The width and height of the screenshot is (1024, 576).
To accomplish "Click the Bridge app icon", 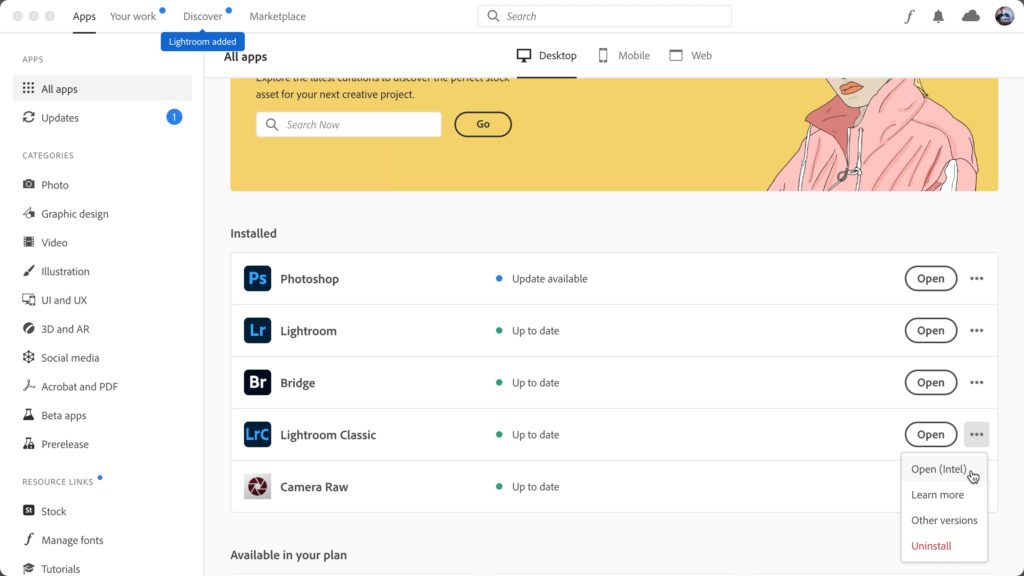I will [x=257, y=383].
